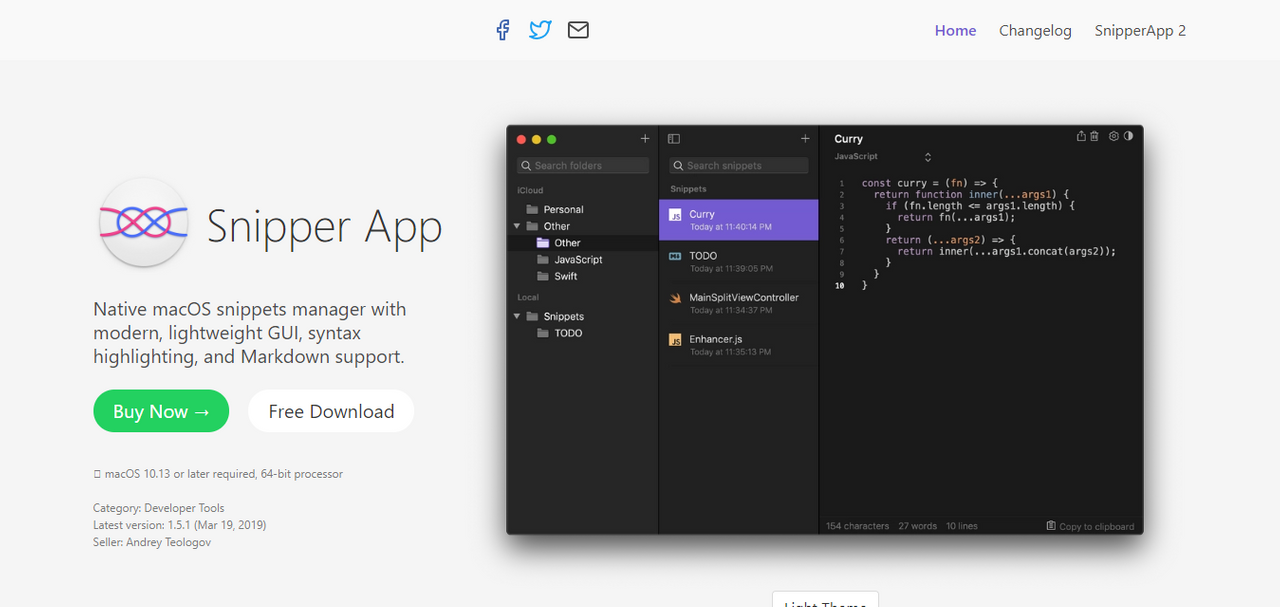Select the Enhancer.js snippet
The height and width of the screenshot is (607, 1280).
(x=739, y=345)
